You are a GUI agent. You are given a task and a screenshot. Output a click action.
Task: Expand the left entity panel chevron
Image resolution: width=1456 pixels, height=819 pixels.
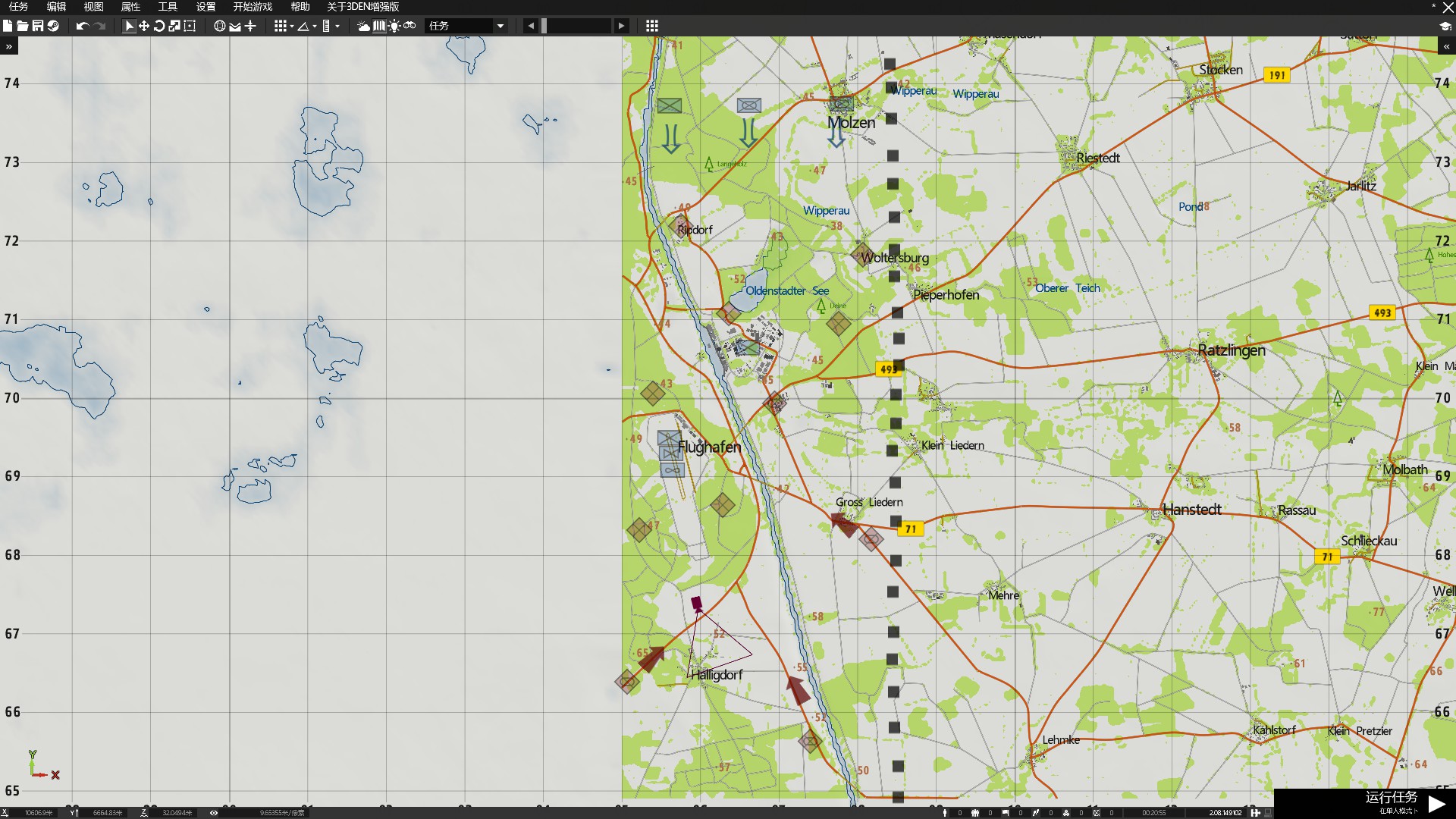coord(9,46)
